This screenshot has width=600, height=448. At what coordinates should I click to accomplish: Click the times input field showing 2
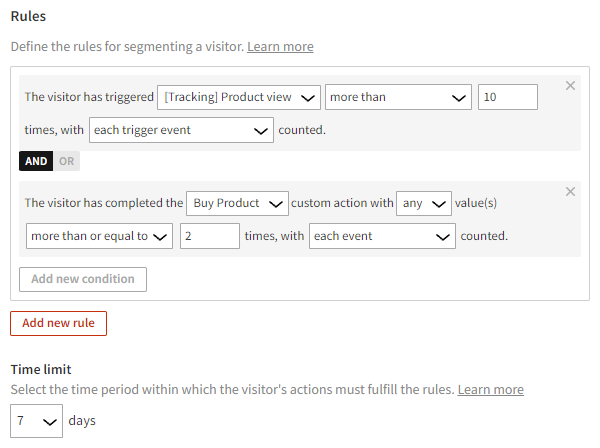tap(210, 236)
